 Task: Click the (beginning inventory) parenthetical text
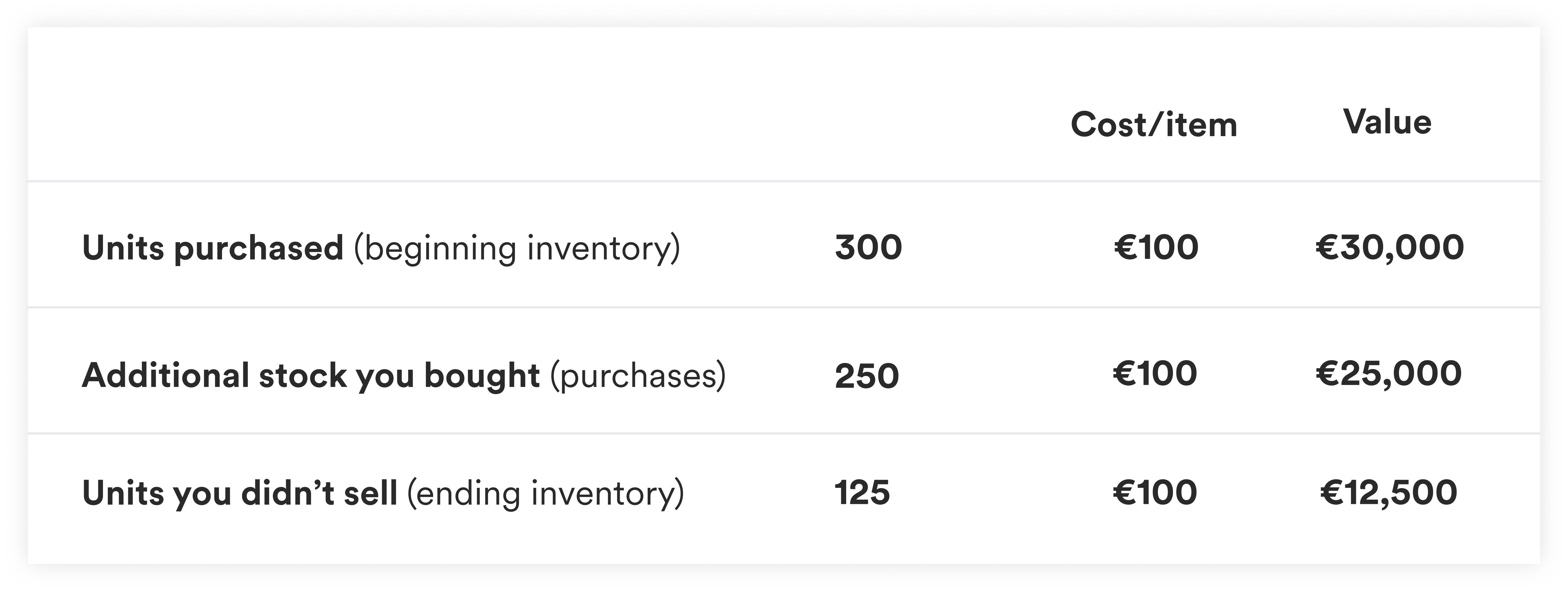click(517, 249)
